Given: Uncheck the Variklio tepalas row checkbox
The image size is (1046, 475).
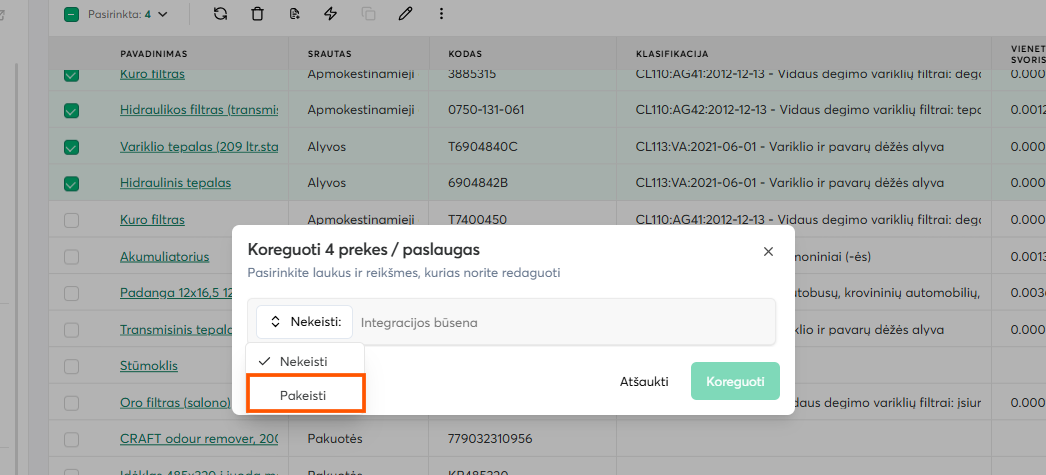Looking at the screenshot, I should (71, 147).
